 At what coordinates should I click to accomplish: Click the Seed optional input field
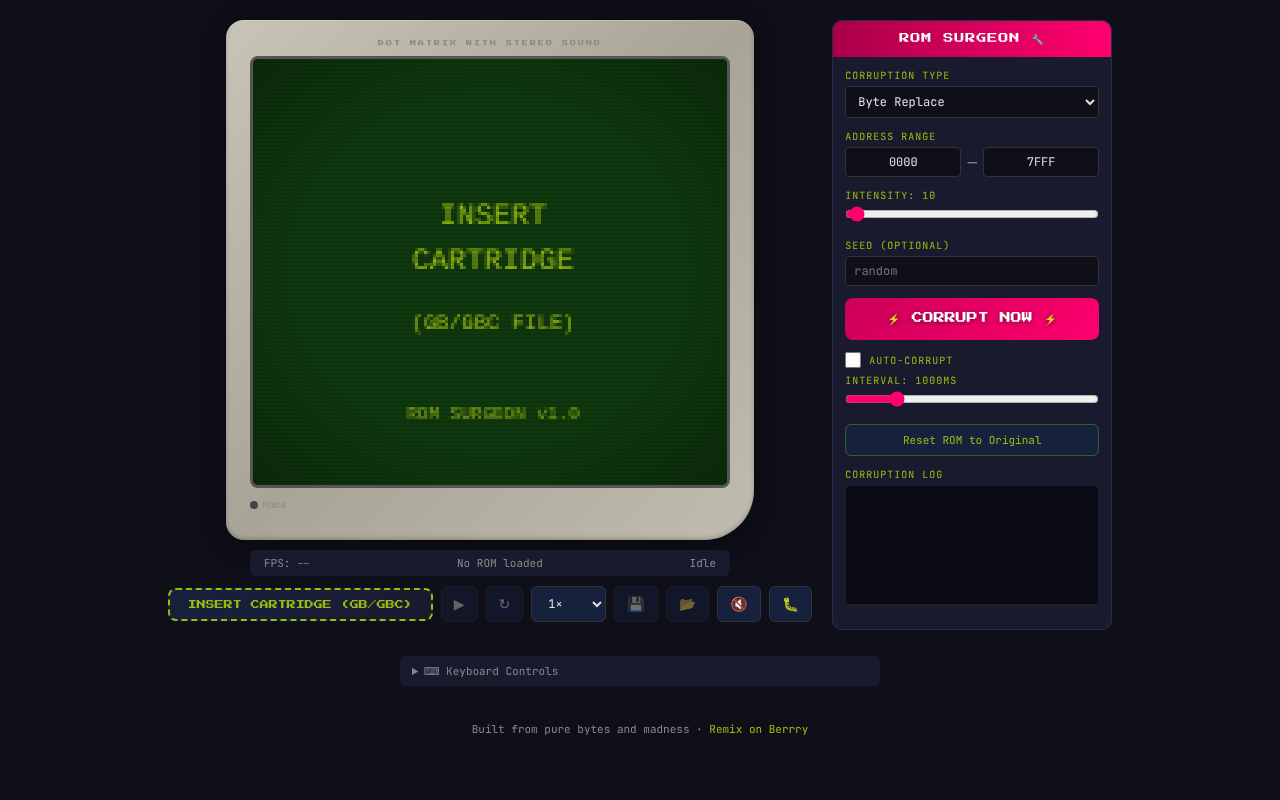(x=972, y=271)
